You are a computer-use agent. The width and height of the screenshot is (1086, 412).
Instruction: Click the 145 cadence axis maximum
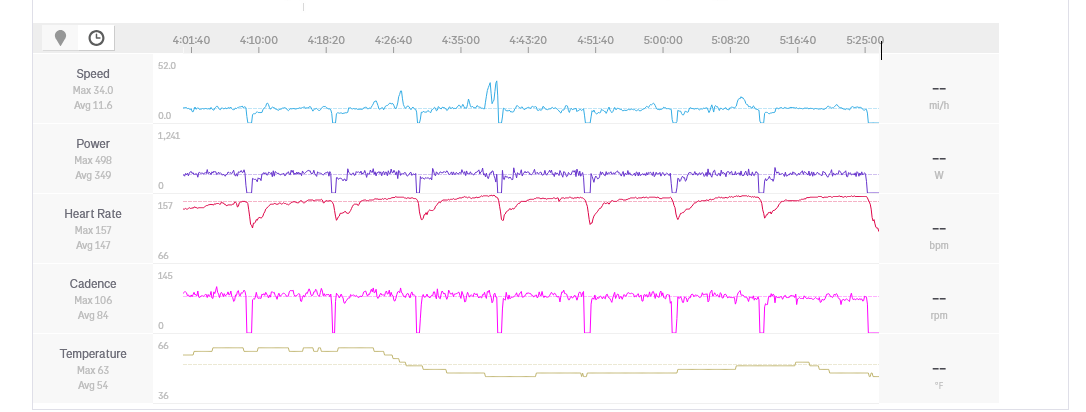(x=165, y=276)
